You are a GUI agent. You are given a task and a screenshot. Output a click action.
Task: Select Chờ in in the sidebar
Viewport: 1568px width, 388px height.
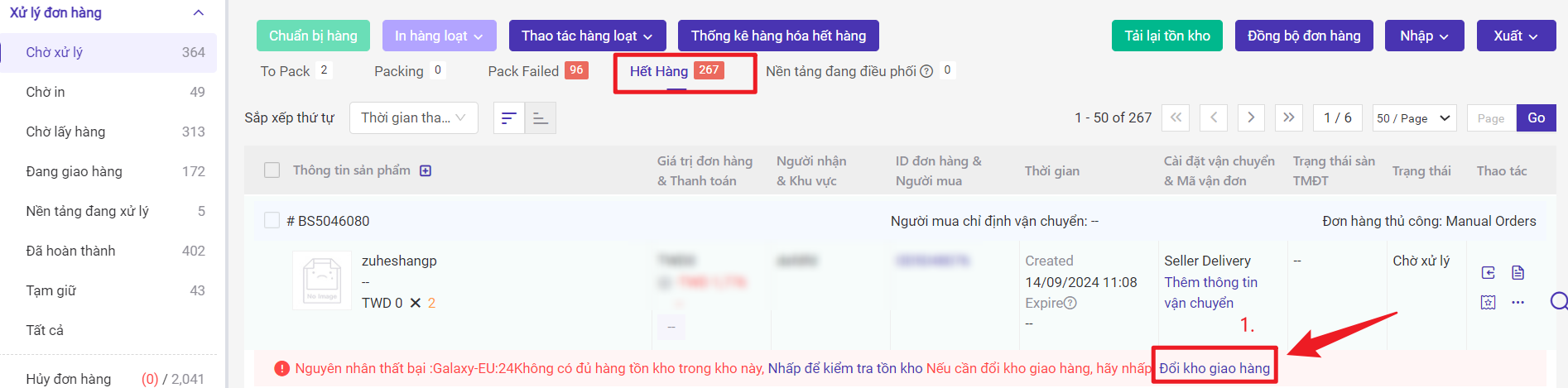point(108,92)
